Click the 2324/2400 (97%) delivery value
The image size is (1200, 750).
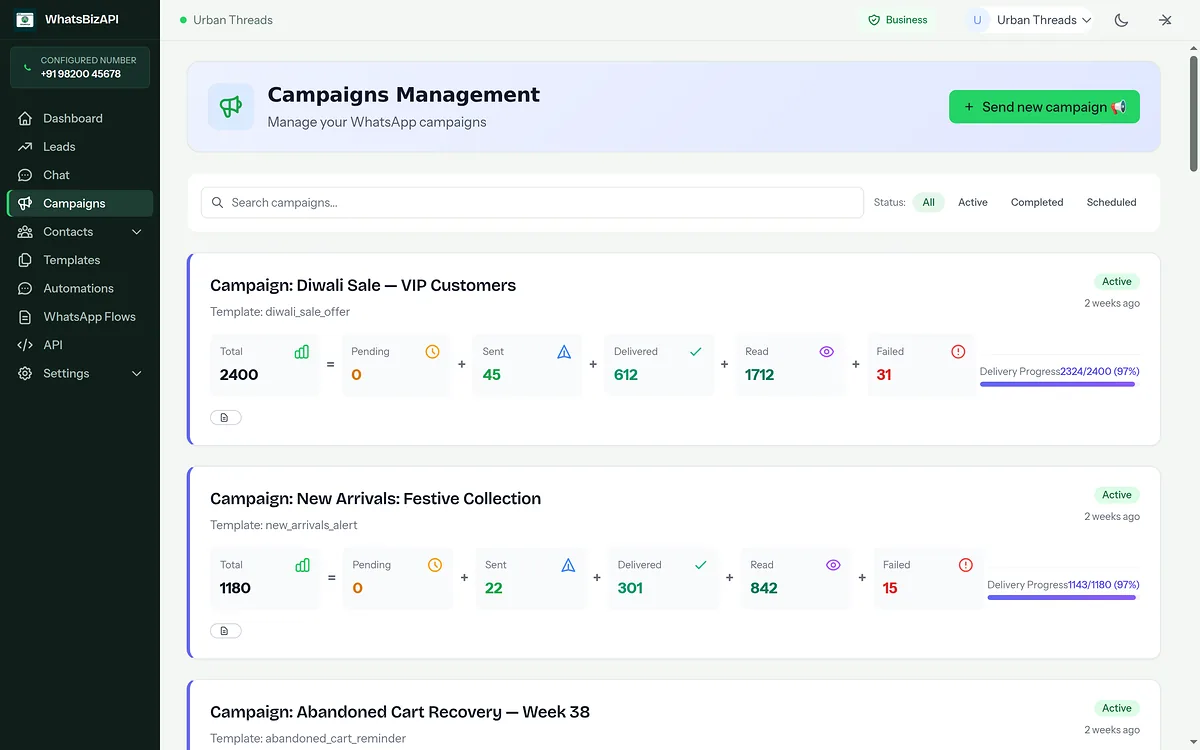click(x=1100, y=371)
